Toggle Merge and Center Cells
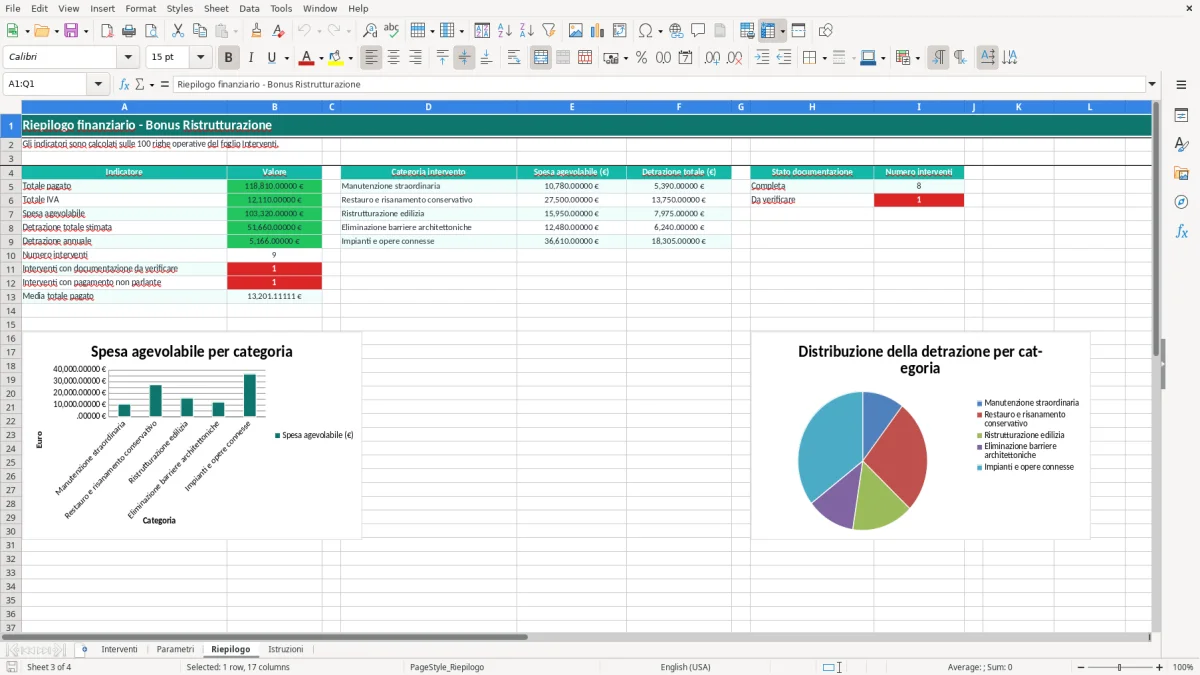 (x=541, y=57)
